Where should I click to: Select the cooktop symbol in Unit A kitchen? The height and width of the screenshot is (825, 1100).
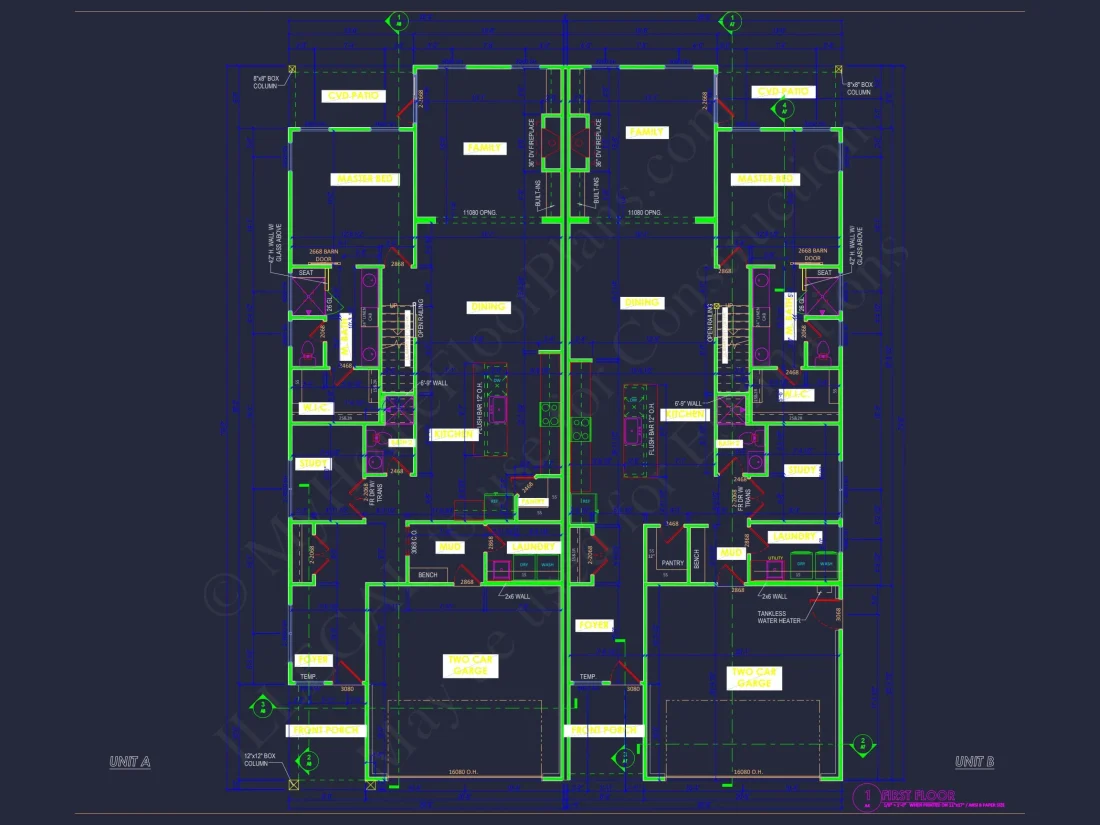tap(550, 414)
